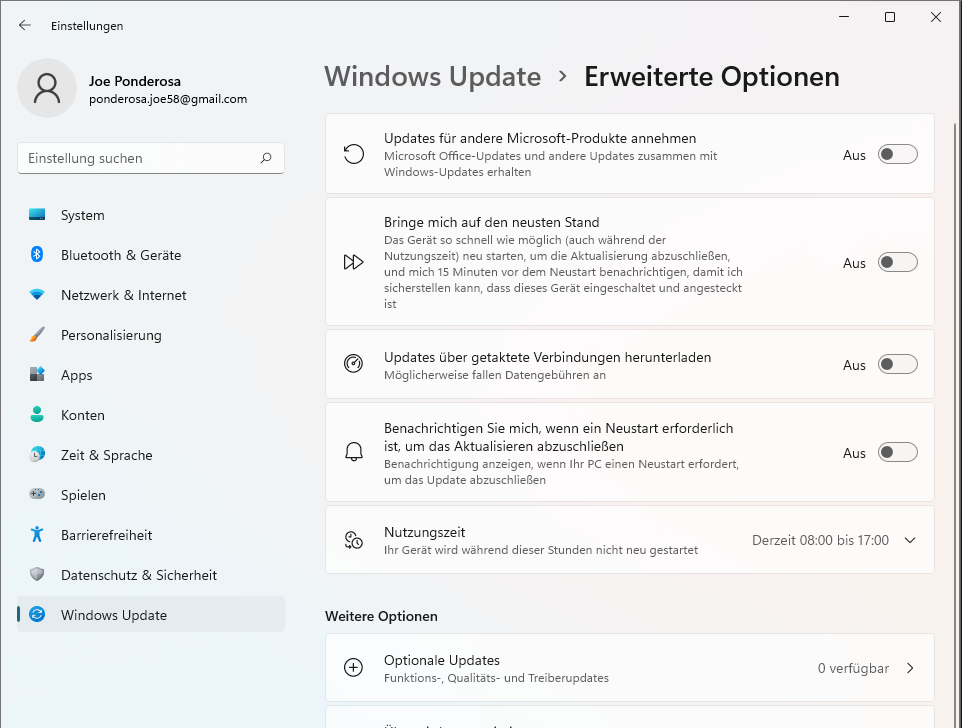Click the Datenschutz & Sicherheit shield icon
This screenshot has width=962, height=728.
(37, 575)
